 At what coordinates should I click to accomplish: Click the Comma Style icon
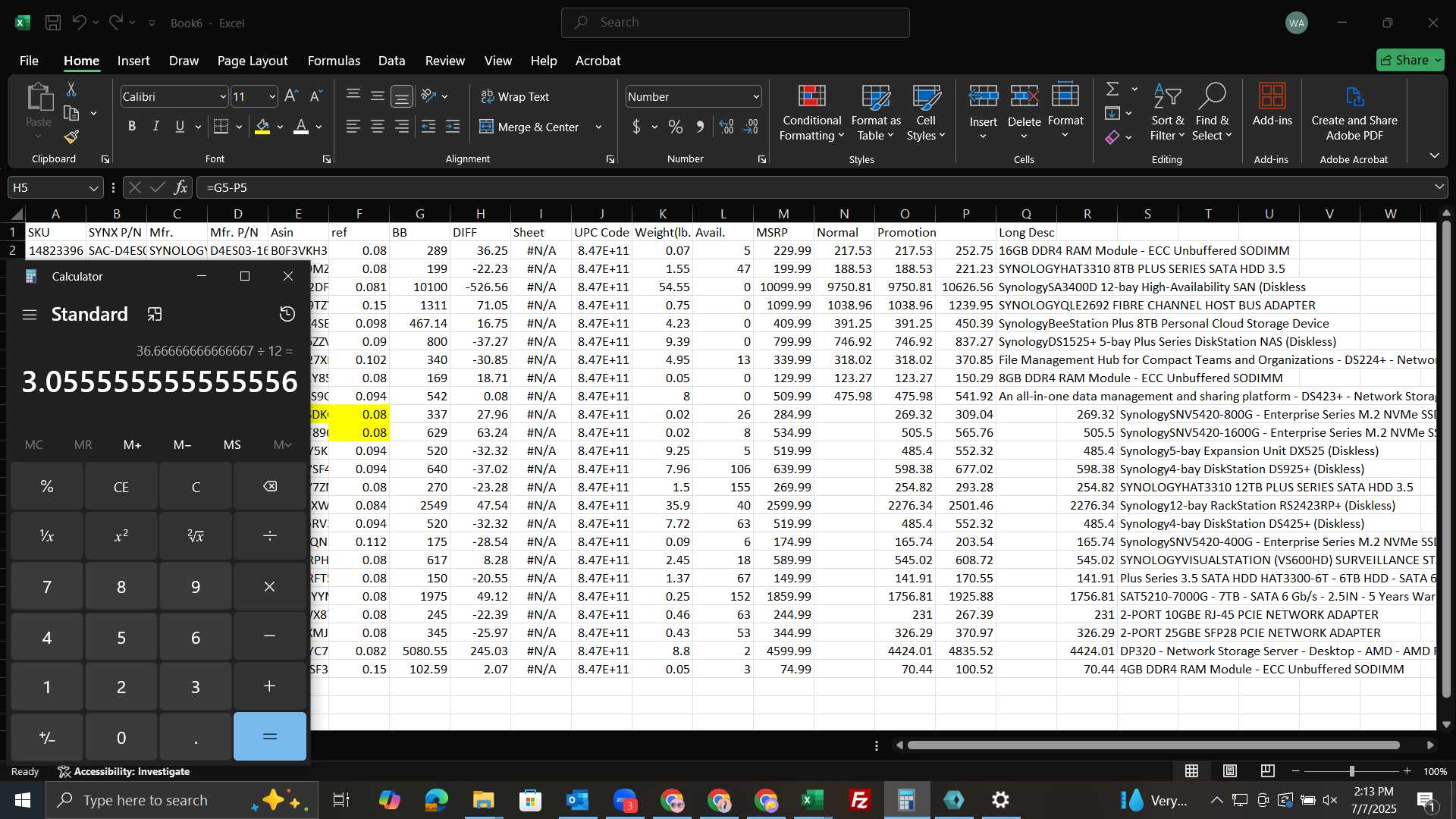(699, 127)
